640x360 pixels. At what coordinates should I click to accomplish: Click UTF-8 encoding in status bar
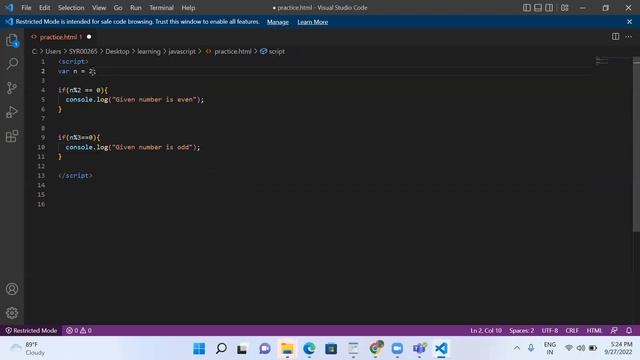pyautogui.click(x=549, y=330)
